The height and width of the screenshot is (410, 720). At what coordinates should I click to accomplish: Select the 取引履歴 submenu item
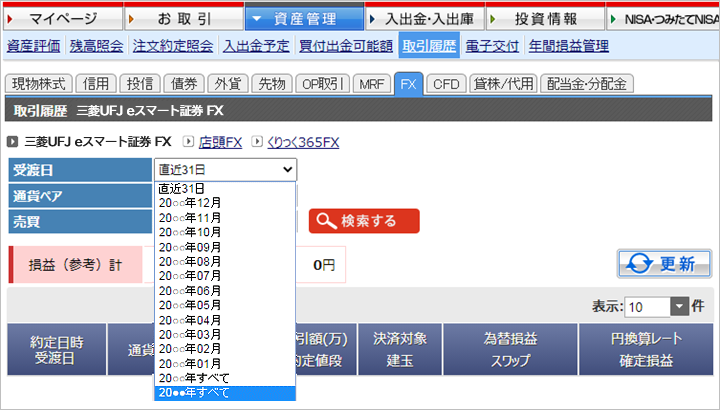pyautogui.click(x=429, y=45)
